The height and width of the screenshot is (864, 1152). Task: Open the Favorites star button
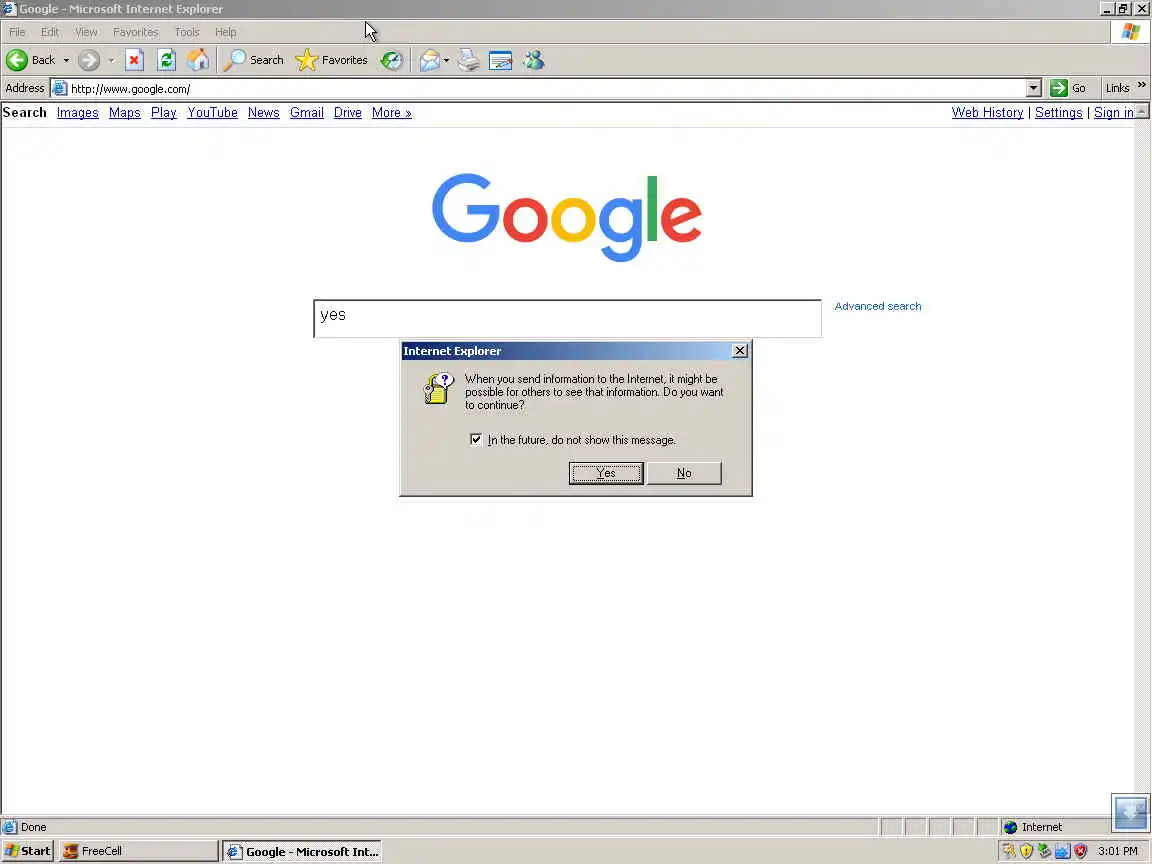pos(331,60)
